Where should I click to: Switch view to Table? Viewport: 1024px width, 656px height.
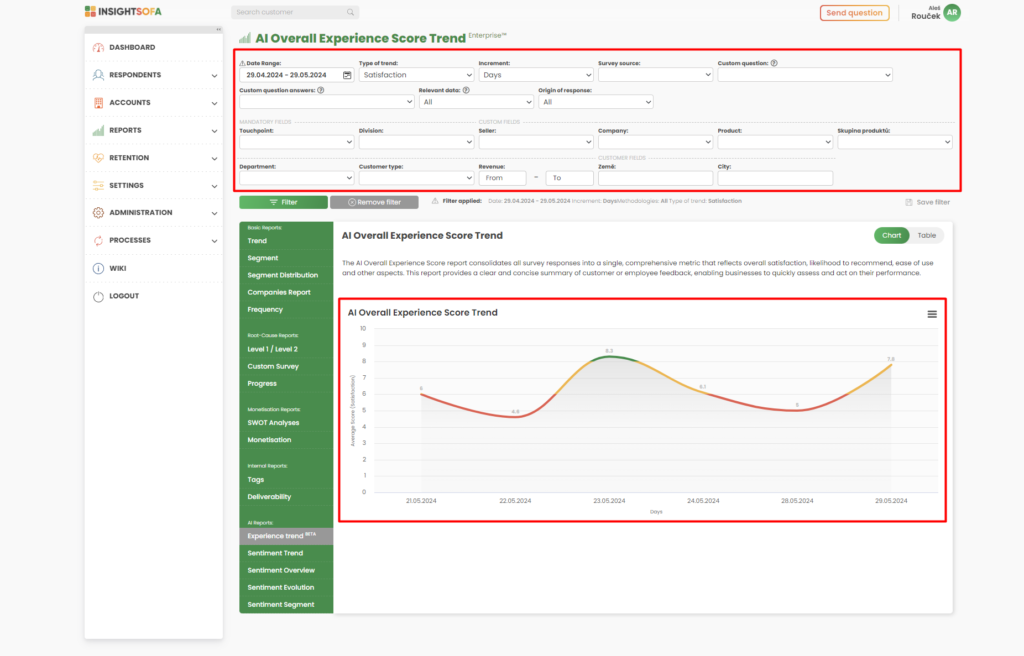coord(927,235)
